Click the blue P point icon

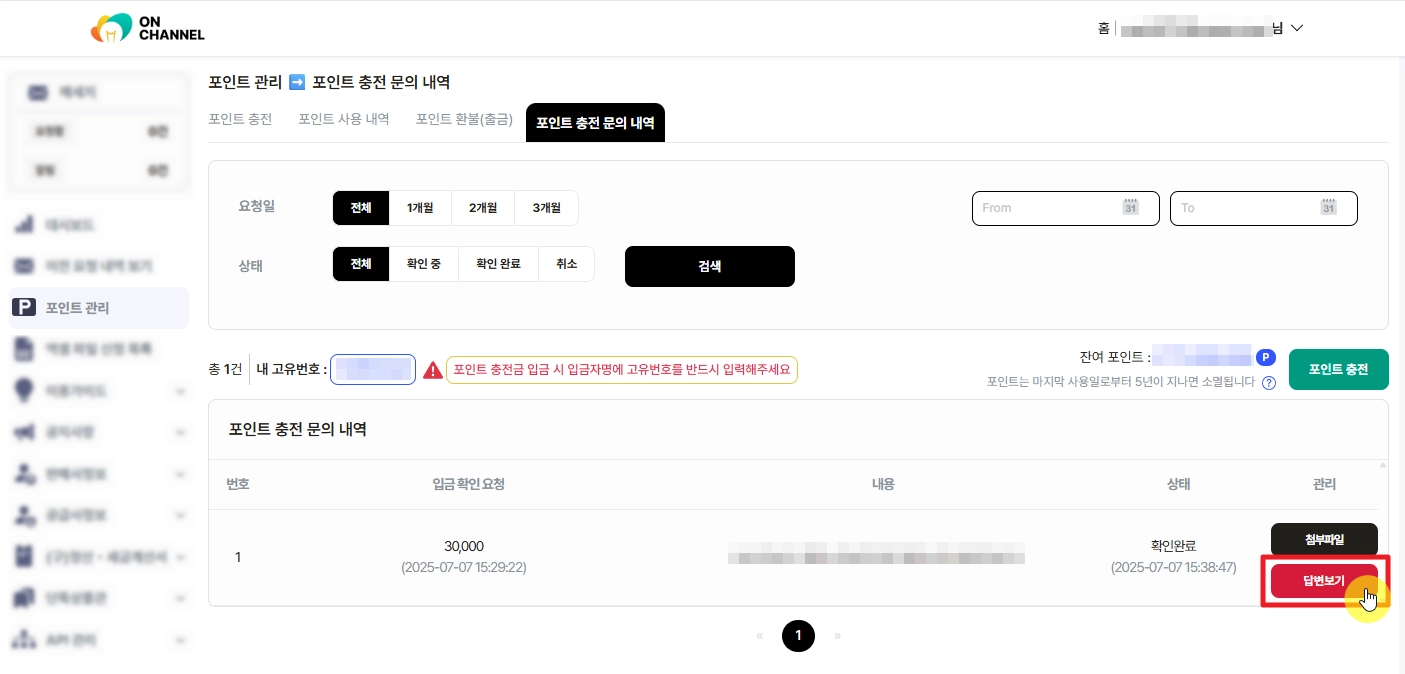coord(1266,357)
